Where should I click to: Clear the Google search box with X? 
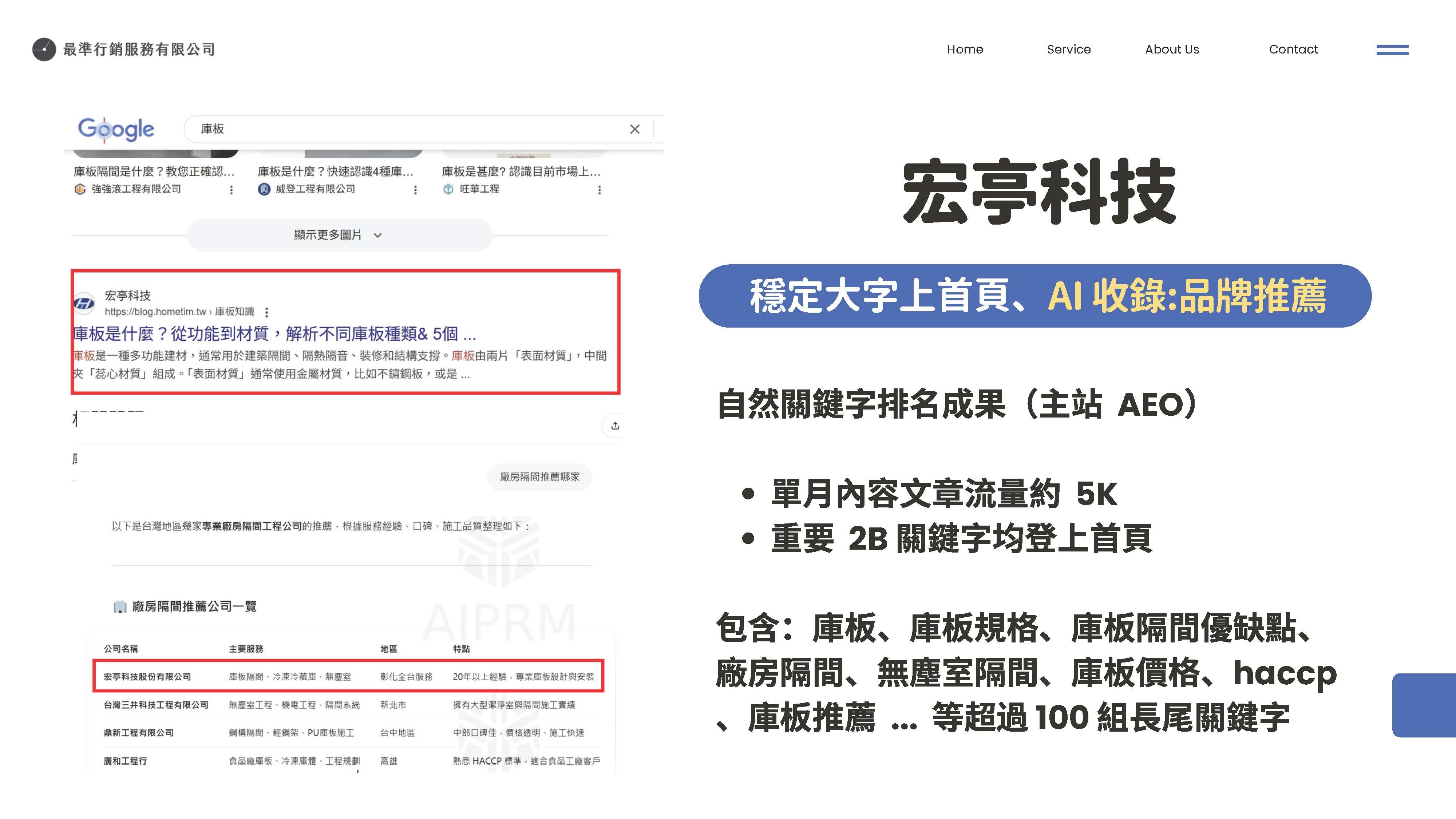635,130
